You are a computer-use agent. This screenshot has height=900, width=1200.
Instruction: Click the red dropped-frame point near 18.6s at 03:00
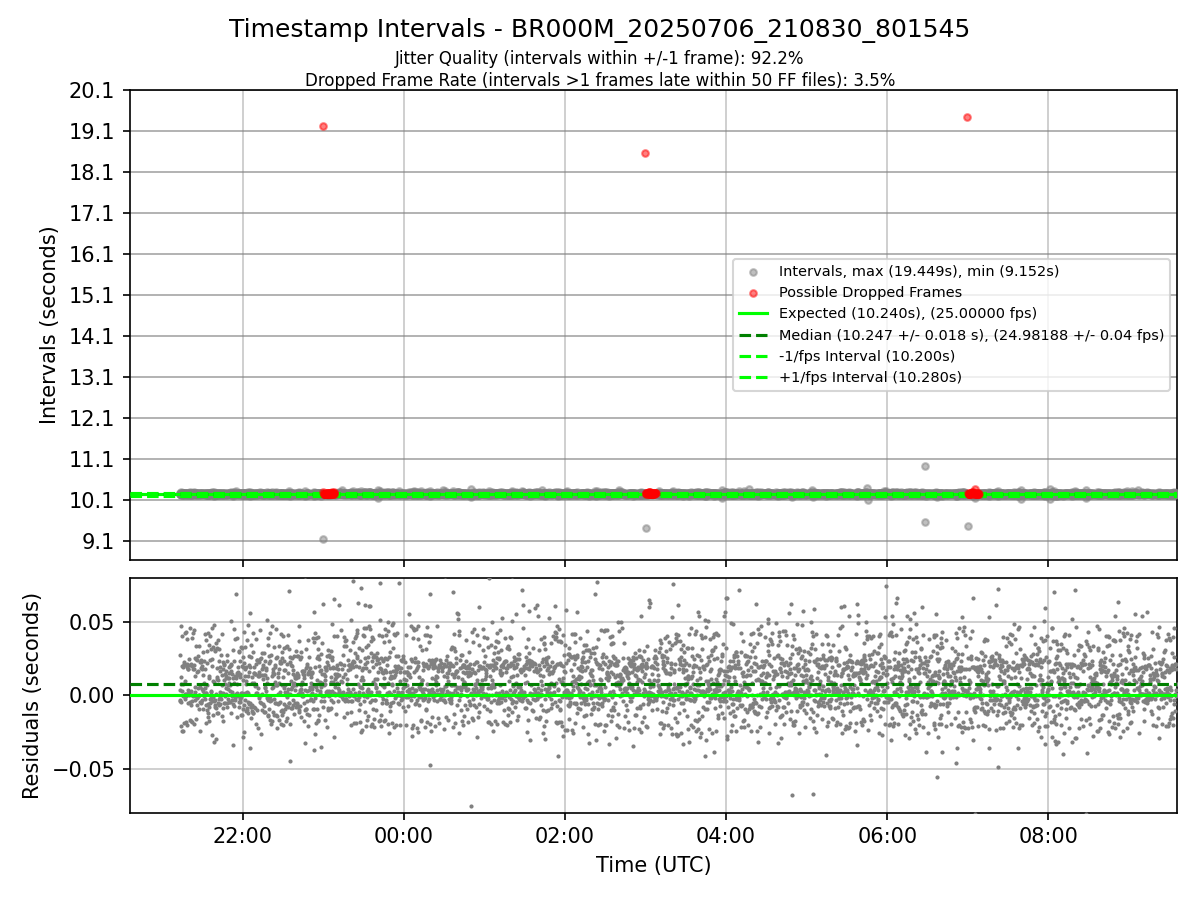[645, 153]
